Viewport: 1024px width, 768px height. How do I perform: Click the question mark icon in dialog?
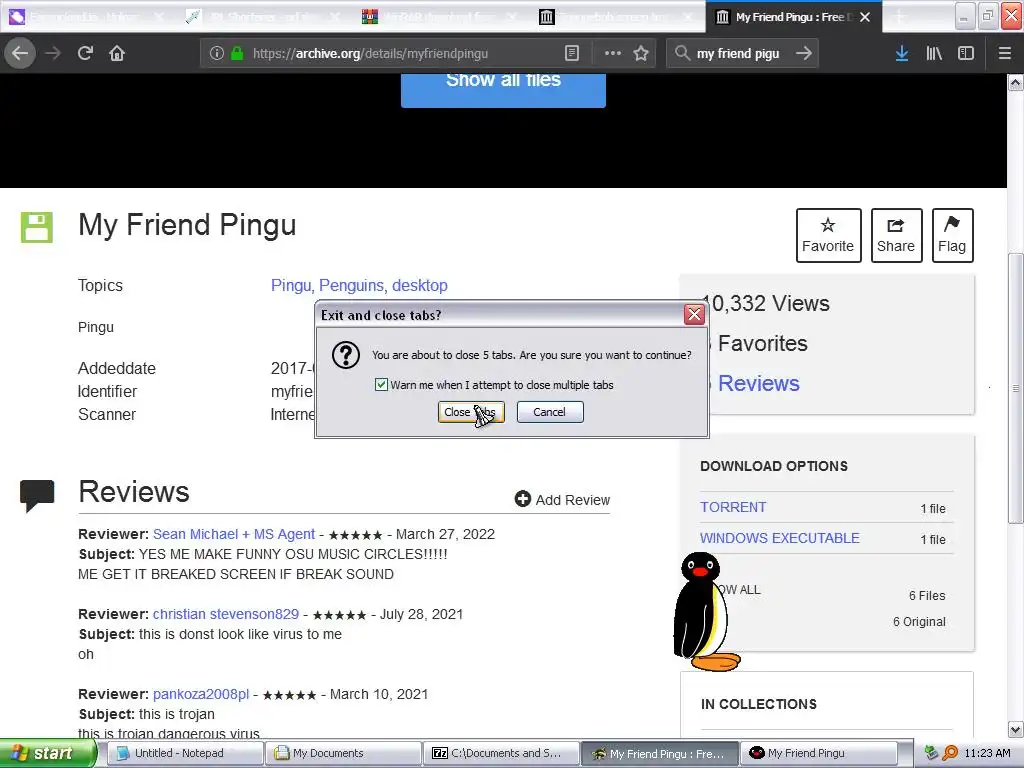[345, 355]
